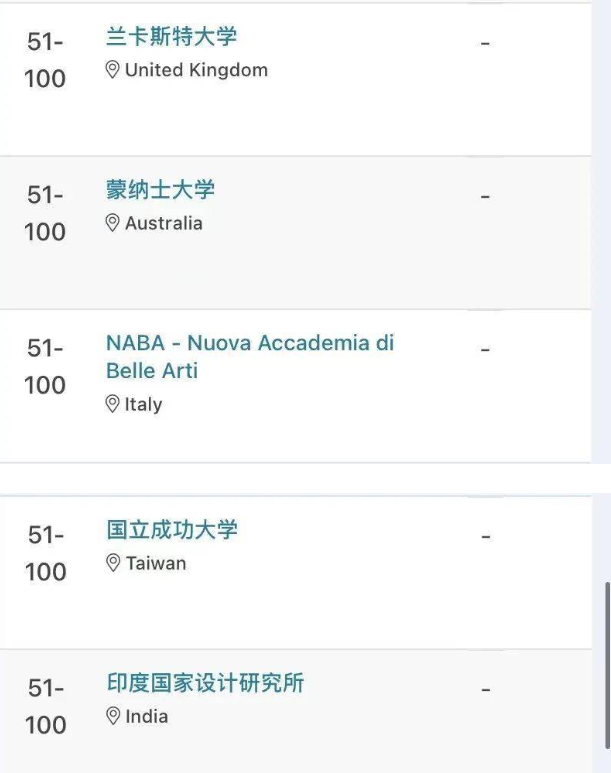611x773 pixels.
Task: Select the India location text
Action: [x=147, y=716]
